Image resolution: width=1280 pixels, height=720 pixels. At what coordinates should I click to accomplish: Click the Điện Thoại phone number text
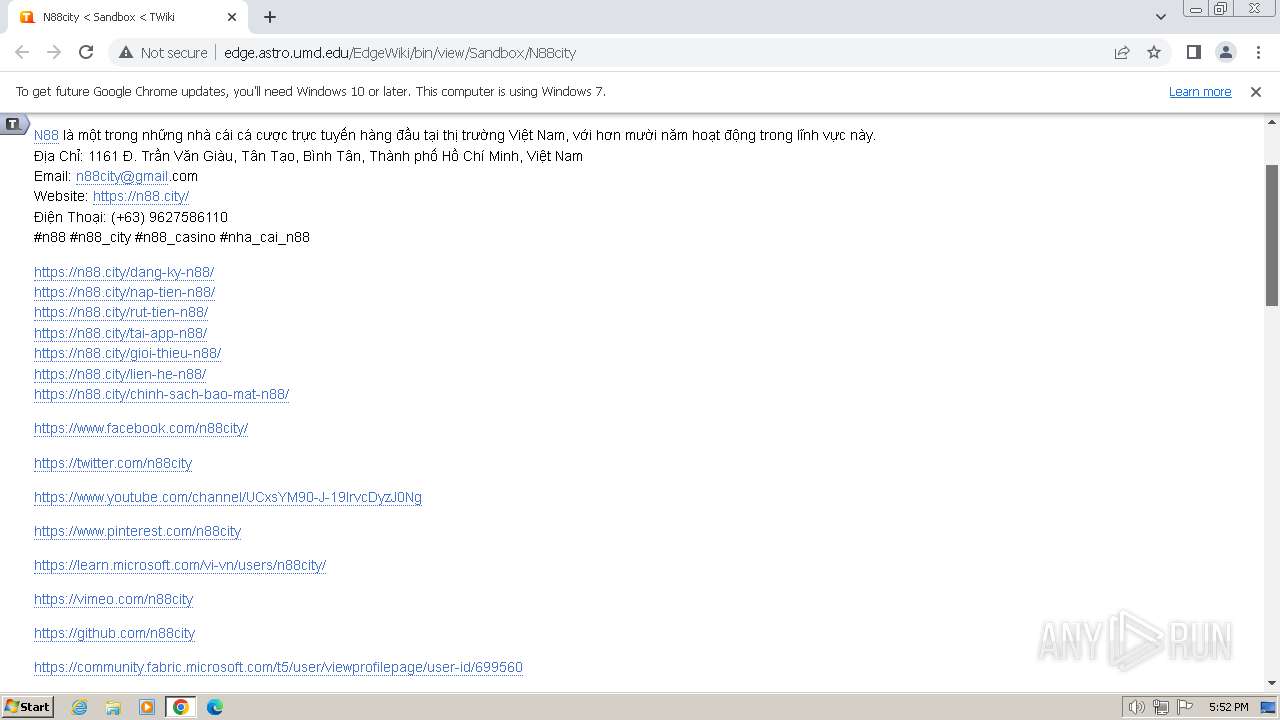point(131,217)
